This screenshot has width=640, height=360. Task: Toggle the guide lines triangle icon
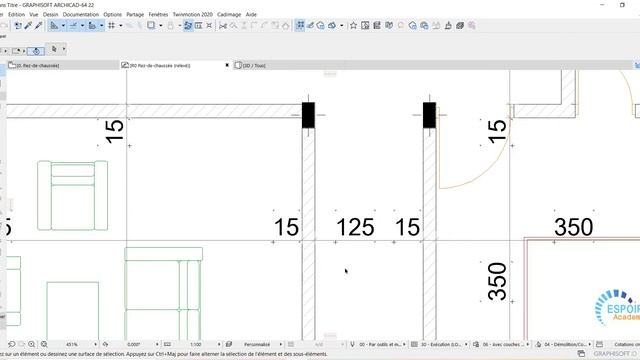54,25
